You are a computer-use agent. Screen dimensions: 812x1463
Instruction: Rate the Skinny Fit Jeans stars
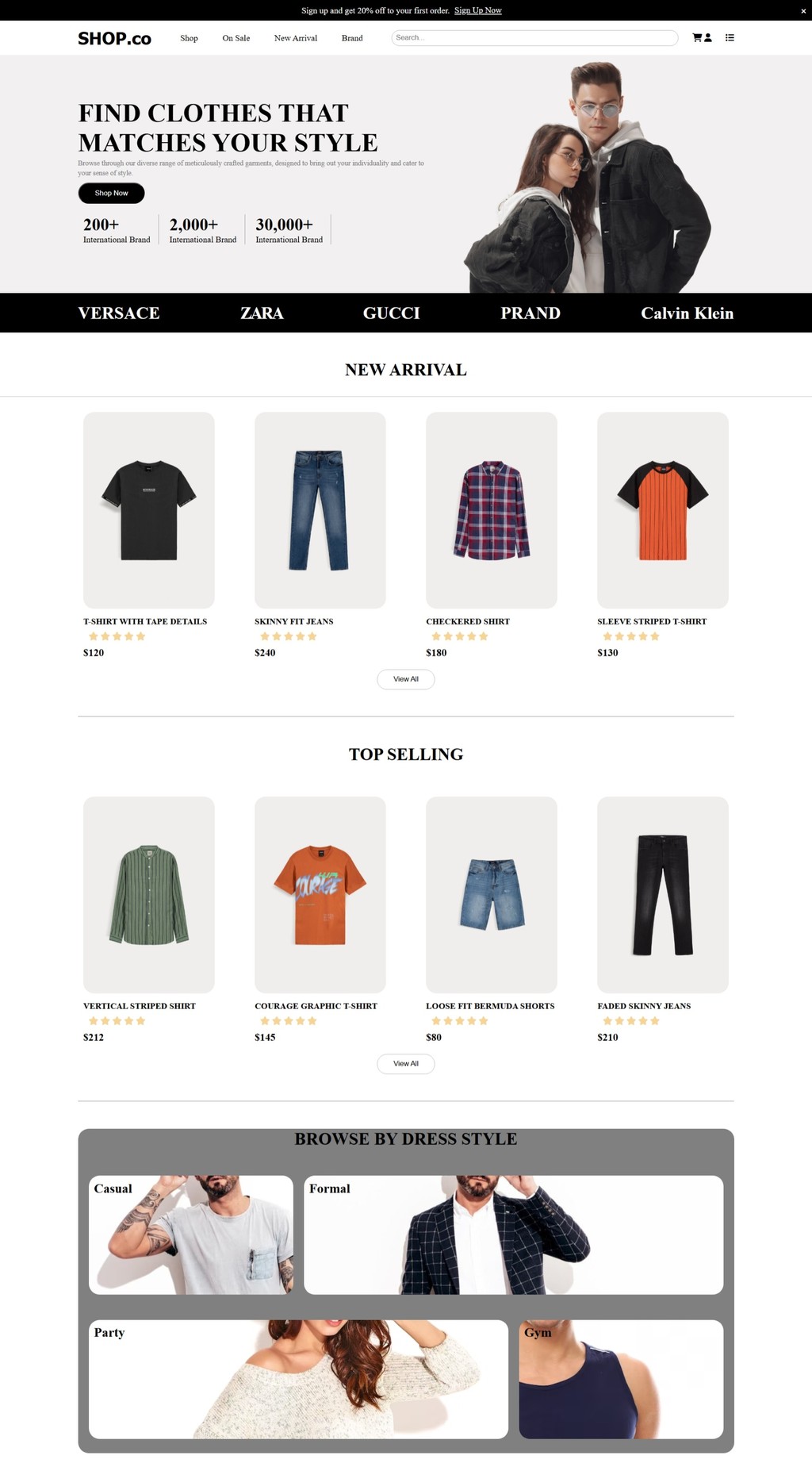pos(289,636)
